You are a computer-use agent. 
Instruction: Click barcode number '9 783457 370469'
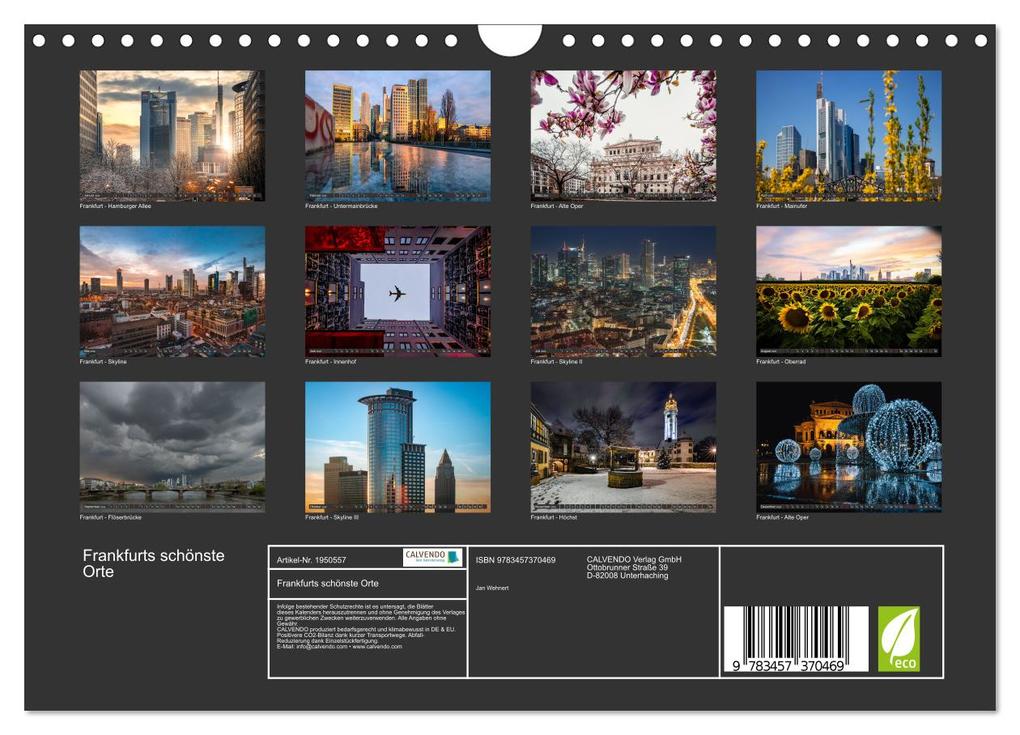coord(788,665)
